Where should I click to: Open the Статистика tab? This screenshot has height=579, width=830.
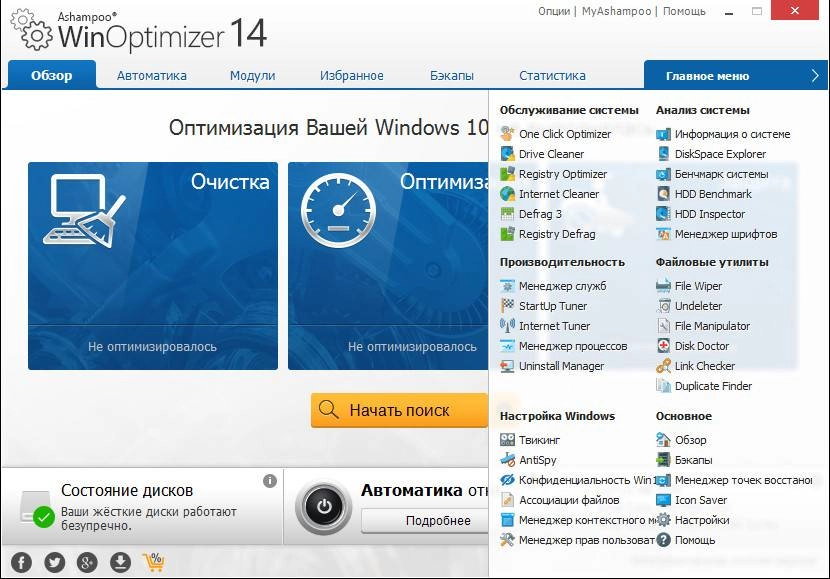[x=552, y=76]
